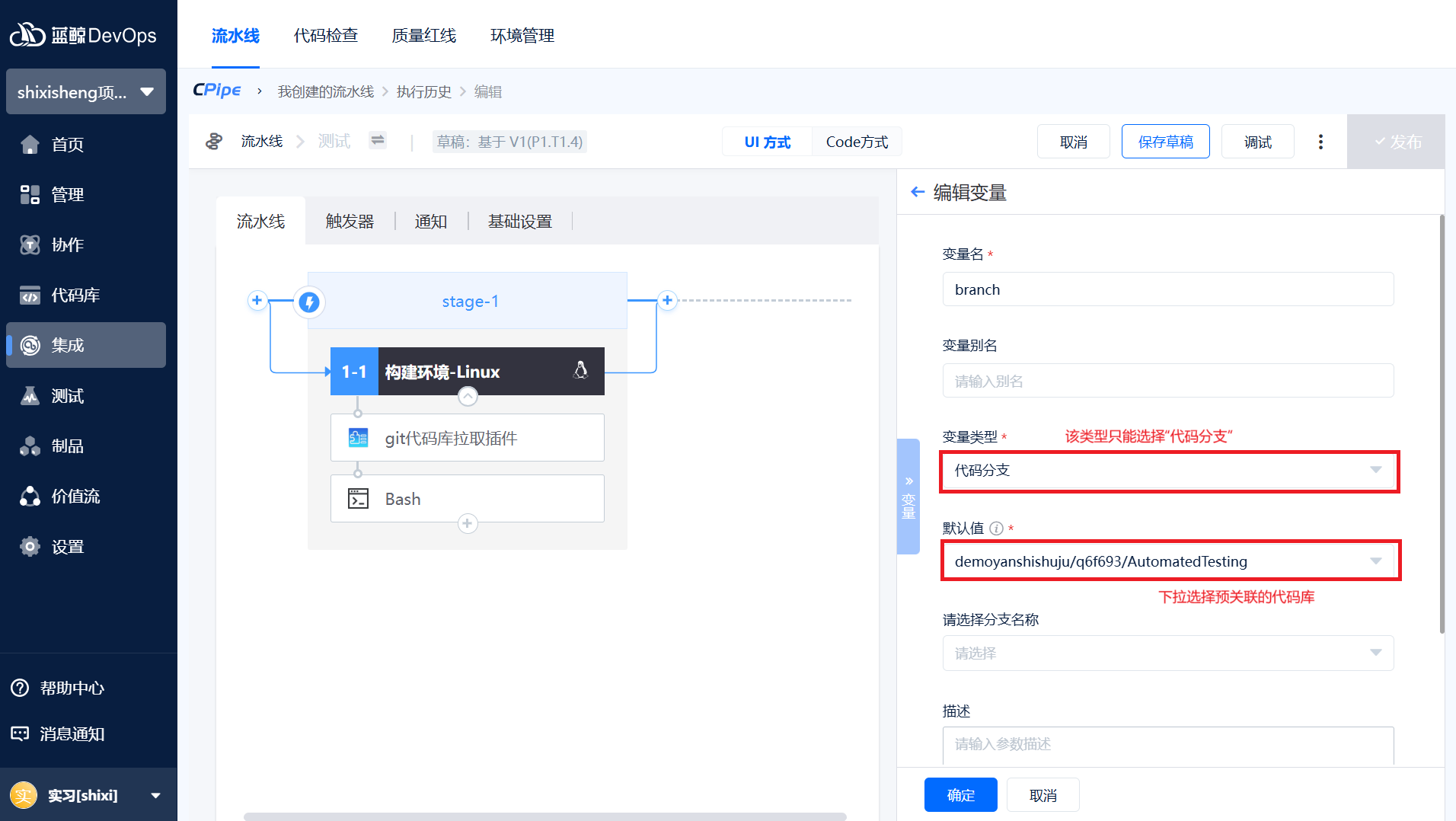Open the three-dot more options menu

tap(1320, 142)
